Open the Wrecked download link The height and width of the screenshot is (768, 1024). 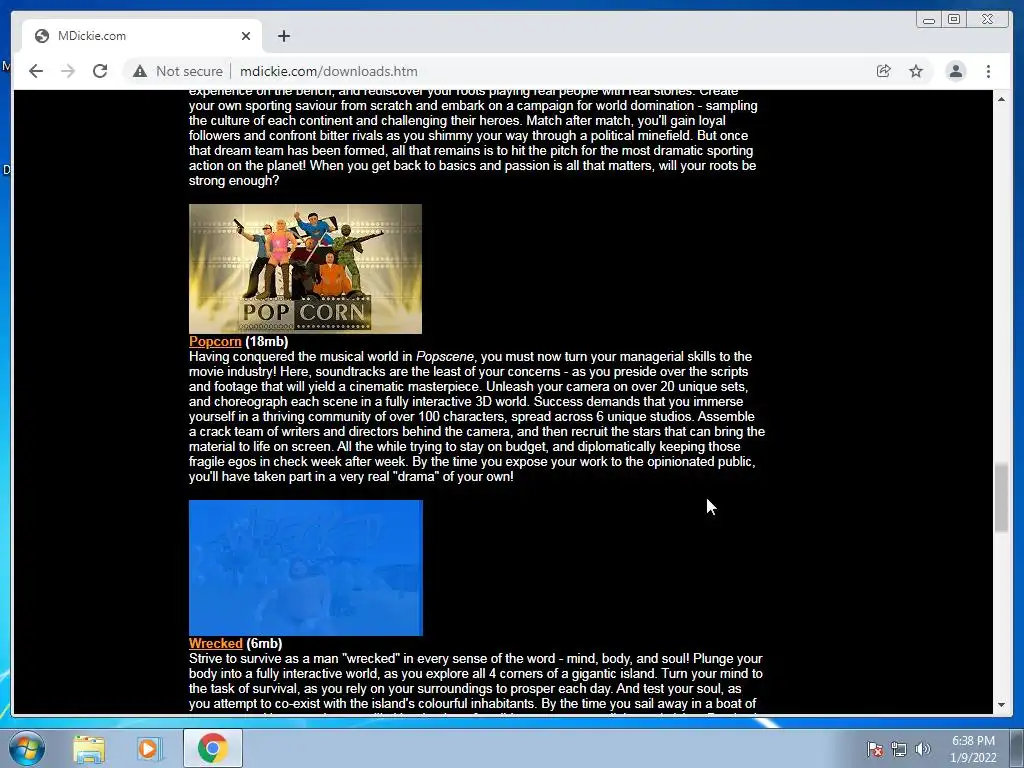[x=216, y=643]
